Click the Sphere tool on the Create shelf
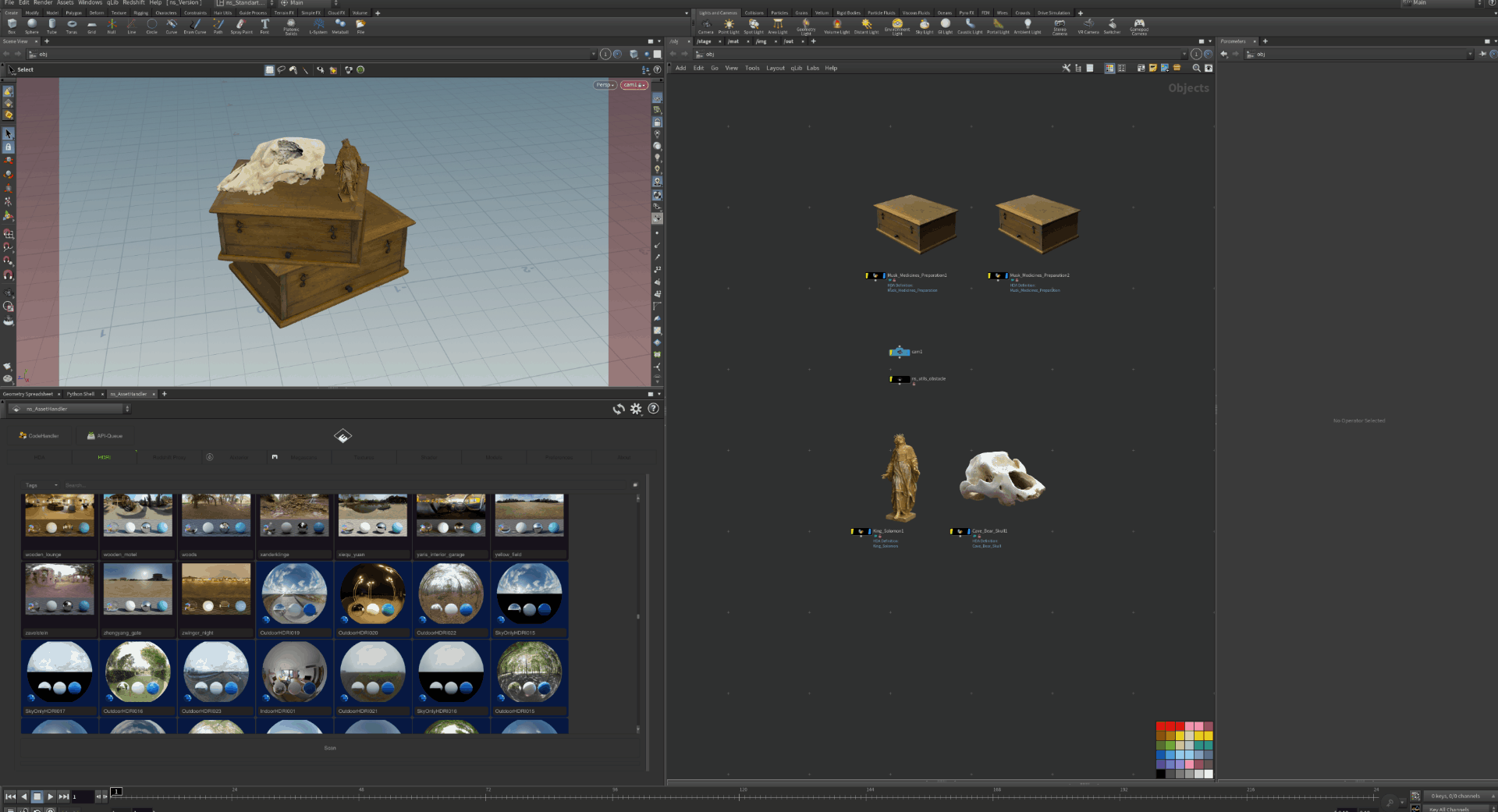 pyautogui.click(x=32, y=26)
